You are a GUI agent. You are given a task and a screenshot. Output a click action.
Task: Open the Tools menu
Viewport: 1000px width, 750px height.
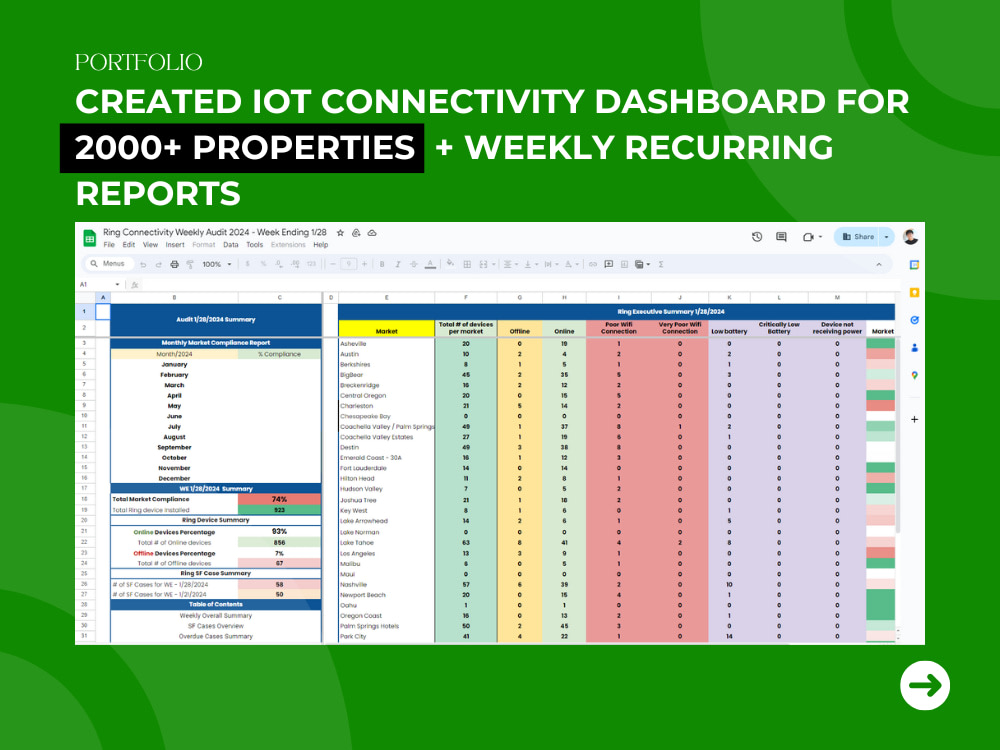tap(254, 245)
